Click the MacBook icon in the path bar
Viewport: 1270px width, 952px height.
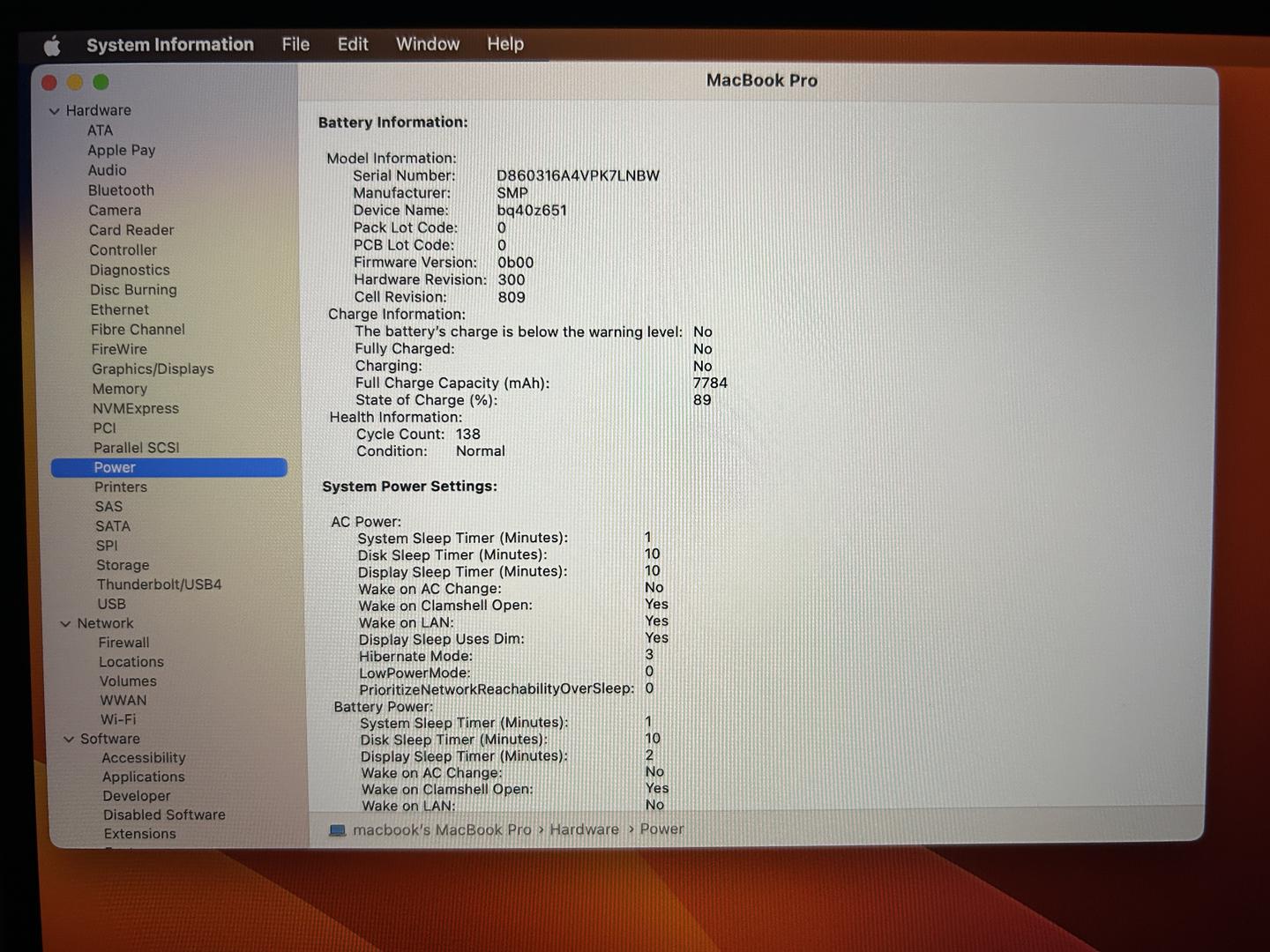click(x=337, y=830)
